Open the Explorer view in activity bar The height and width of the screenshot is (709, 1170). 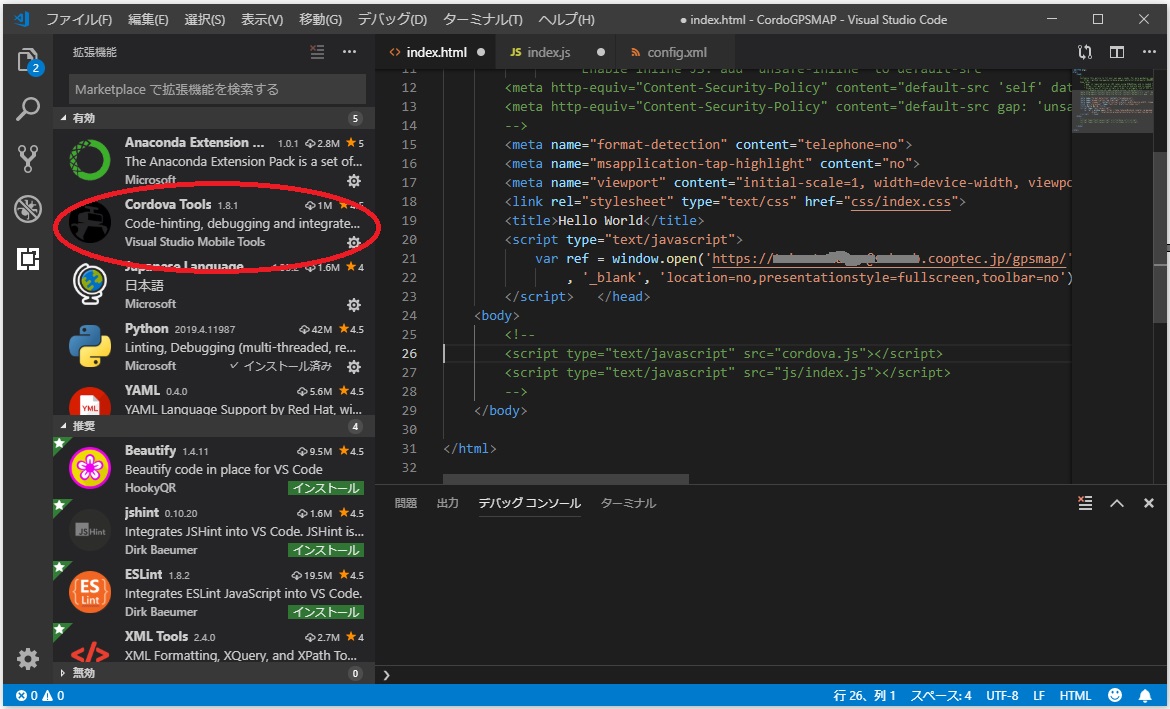pos(28,60)
